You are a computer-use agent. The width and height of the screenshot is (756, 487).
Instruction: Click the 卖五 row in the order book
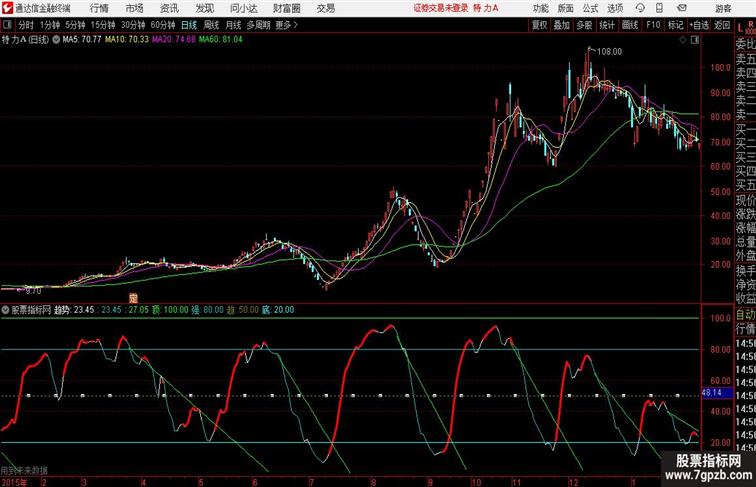745,59
